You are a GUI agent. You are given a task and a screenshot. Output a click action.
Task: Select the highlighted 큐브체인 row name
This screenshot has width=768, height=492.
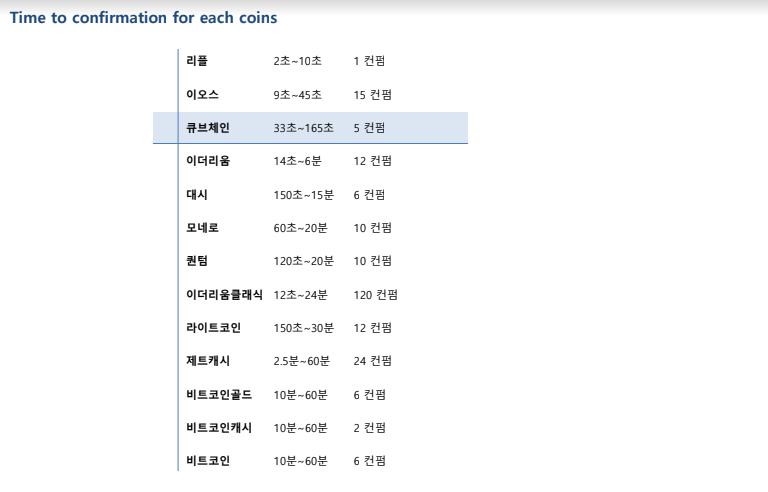click(208, 128)
